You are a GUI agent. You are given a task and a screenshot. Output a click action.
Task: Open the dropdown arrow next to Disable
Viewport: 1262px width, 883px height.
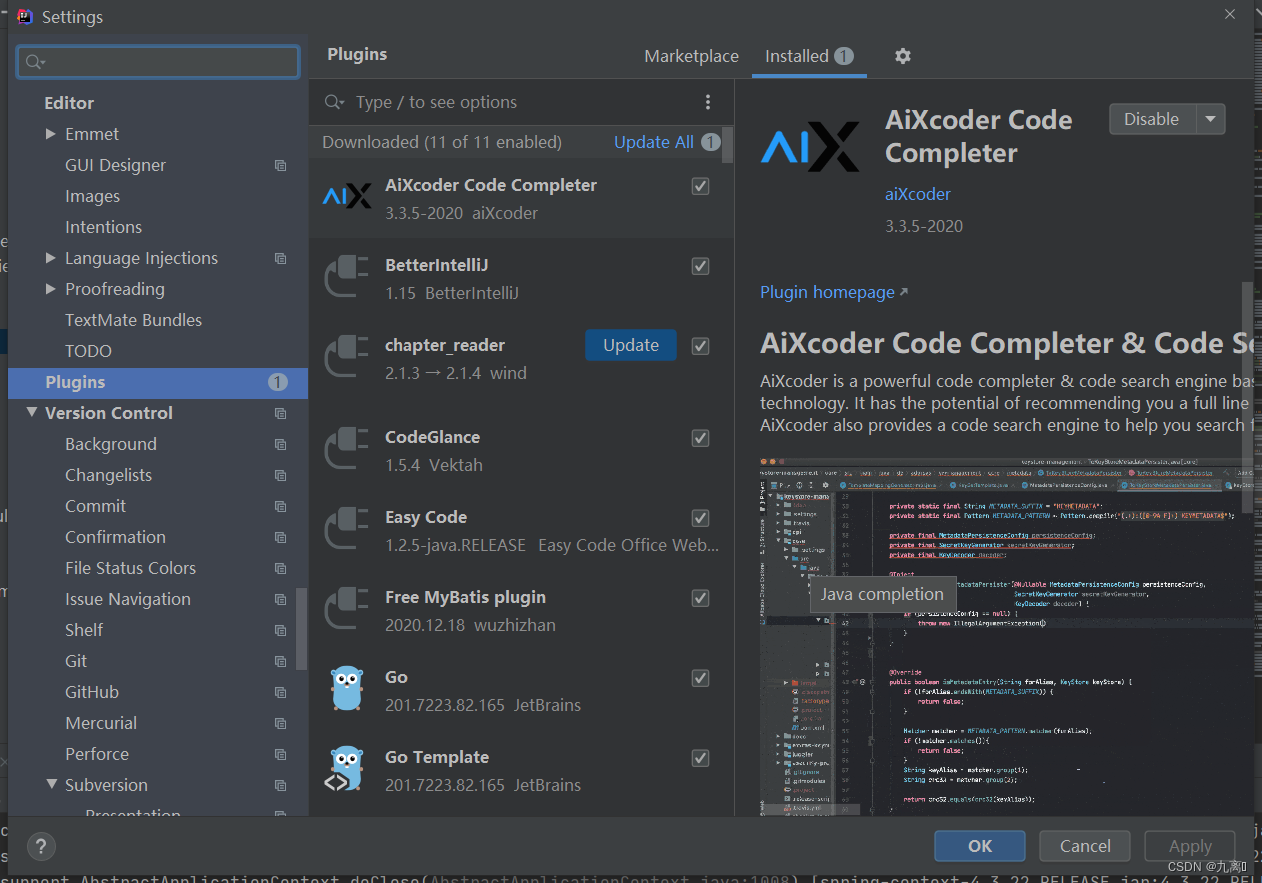point(1210,119)
